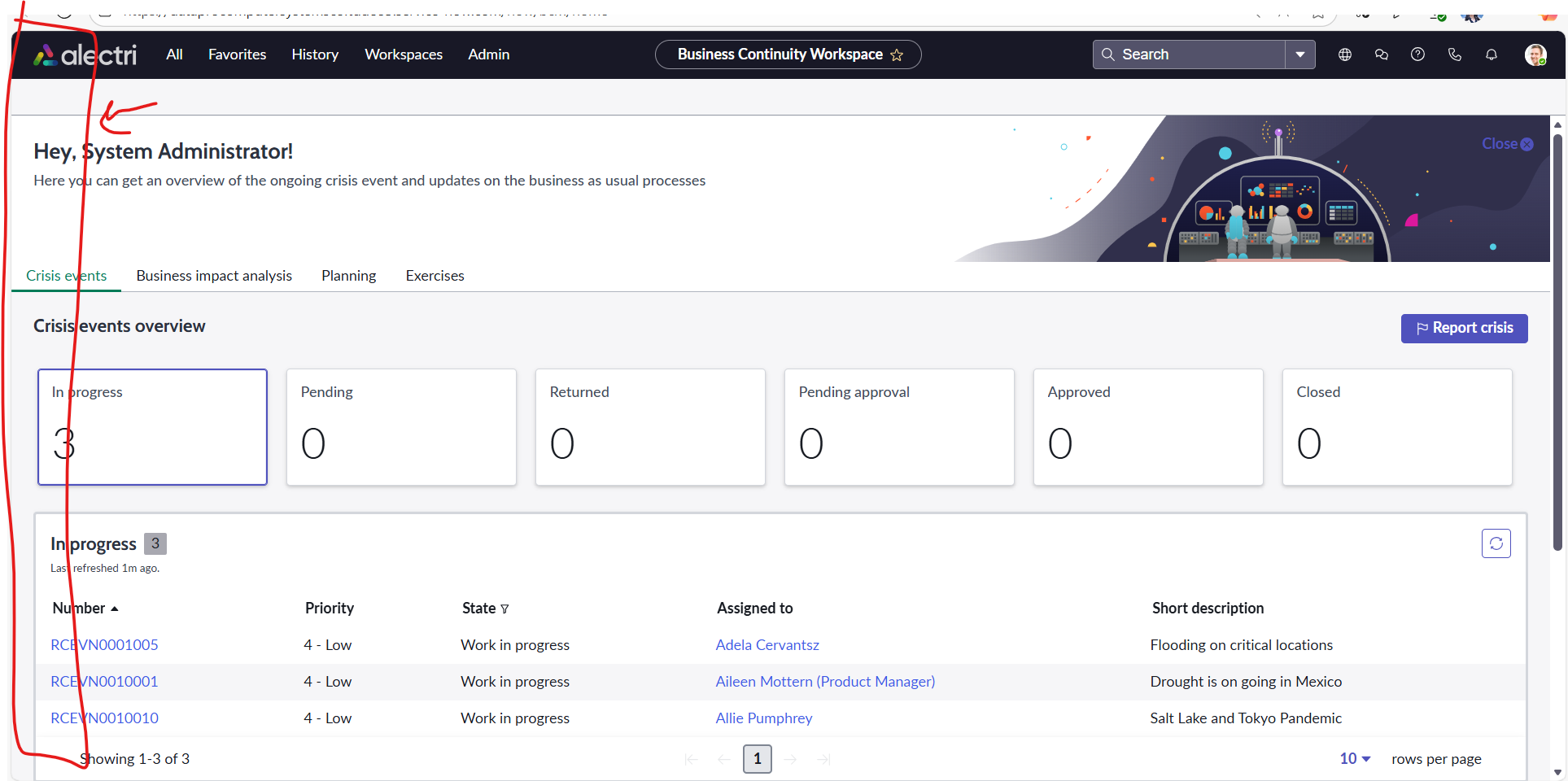The image size is (1568, 781).
Task: Open notifications bell icon
Action: coord(1492,55)
